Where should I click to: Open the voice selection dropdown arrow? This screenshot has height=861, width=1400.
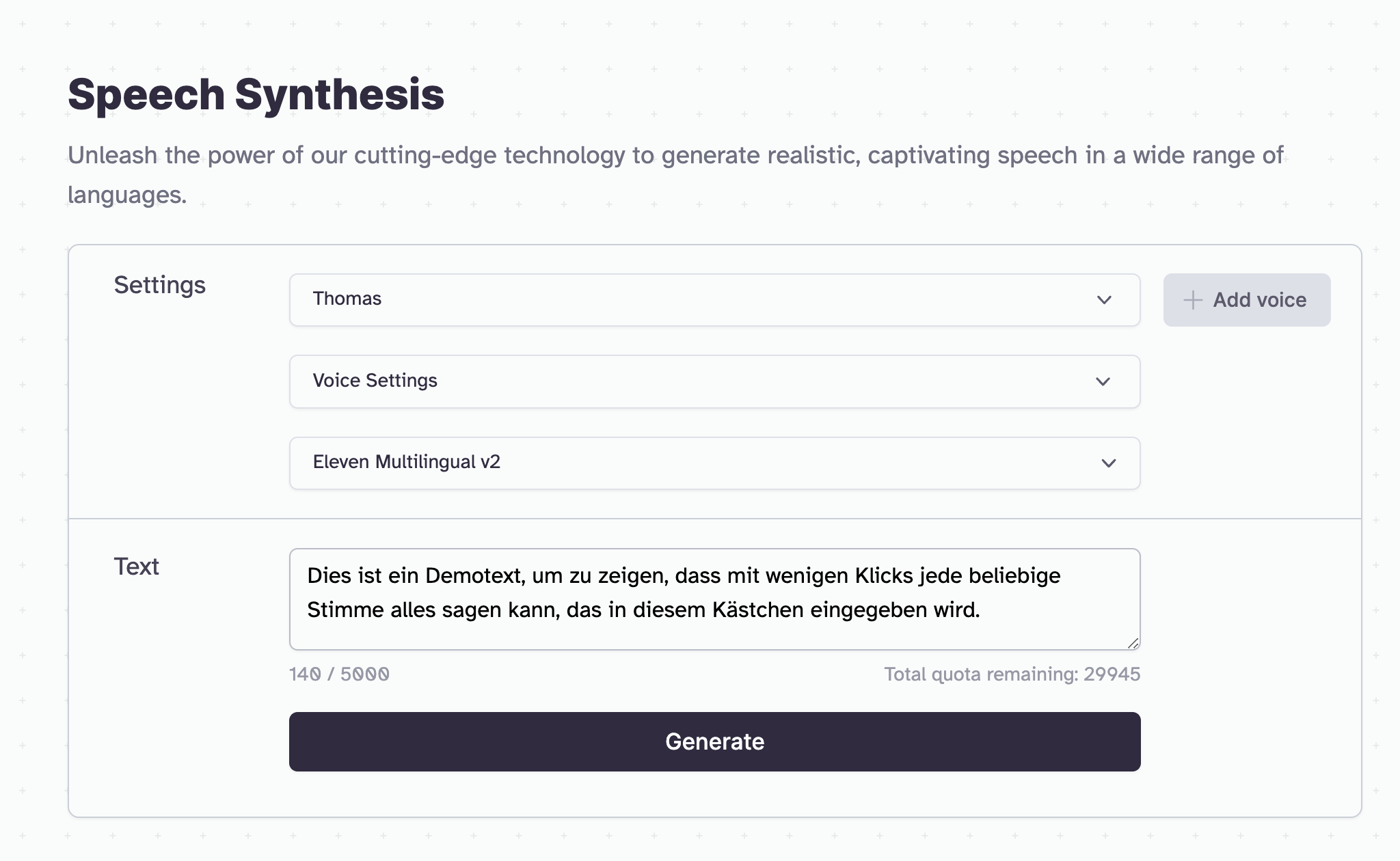point(1104,299)
